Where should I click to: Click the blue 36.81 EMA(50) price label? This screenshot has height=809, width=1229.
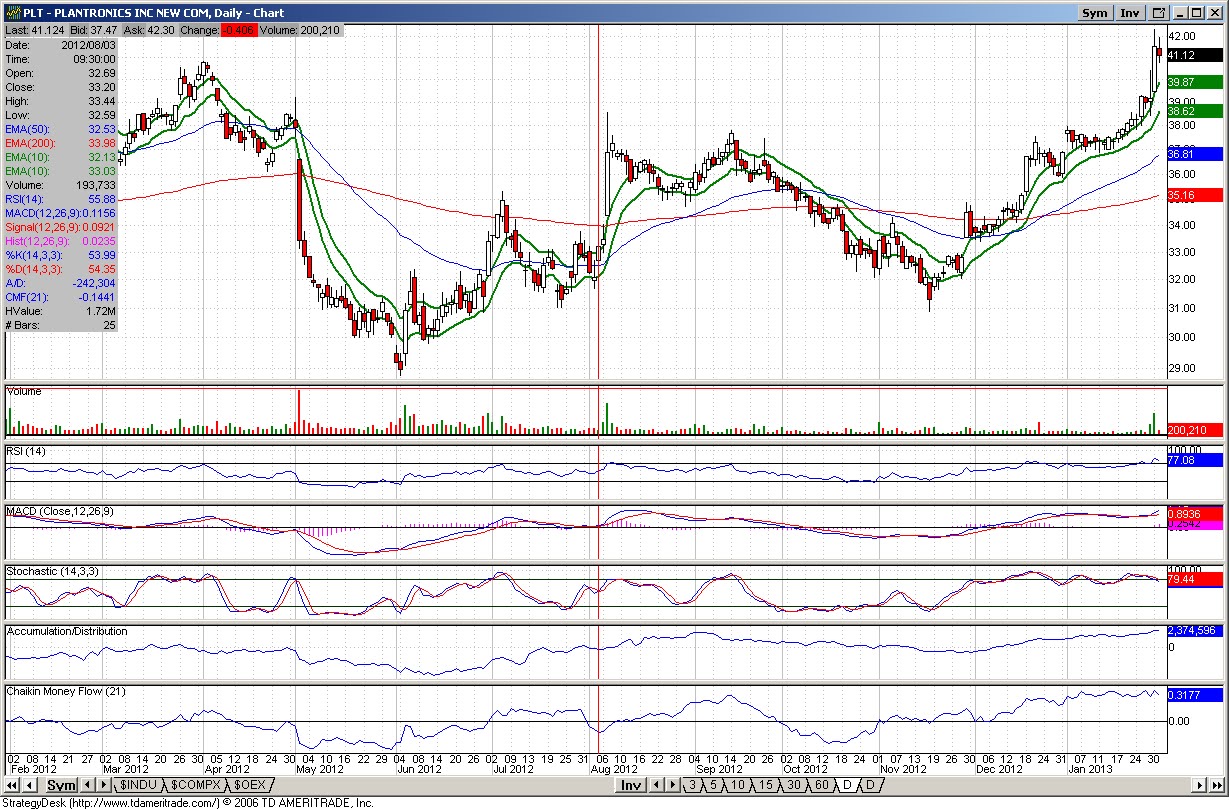pyautogui.click(x=1194, y=154)
